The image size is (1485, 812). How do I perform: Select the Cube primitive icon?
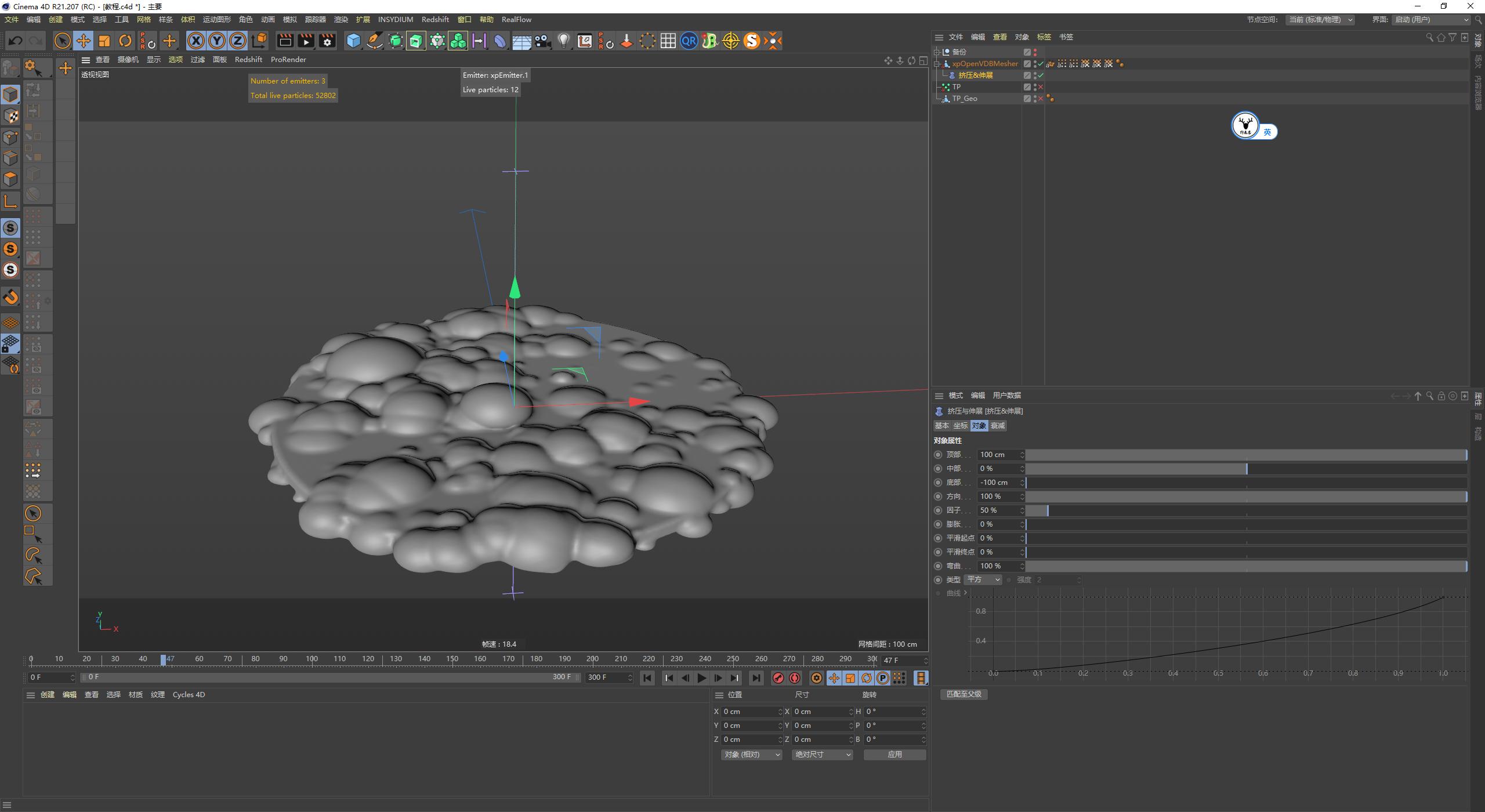pos(354,41)
